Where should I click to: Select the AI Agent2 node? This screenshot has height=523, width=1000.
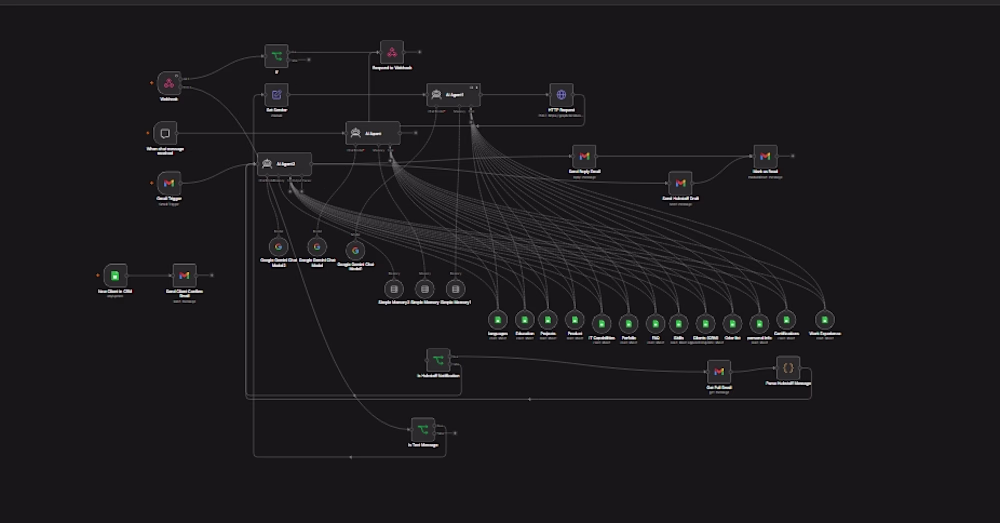284,164
